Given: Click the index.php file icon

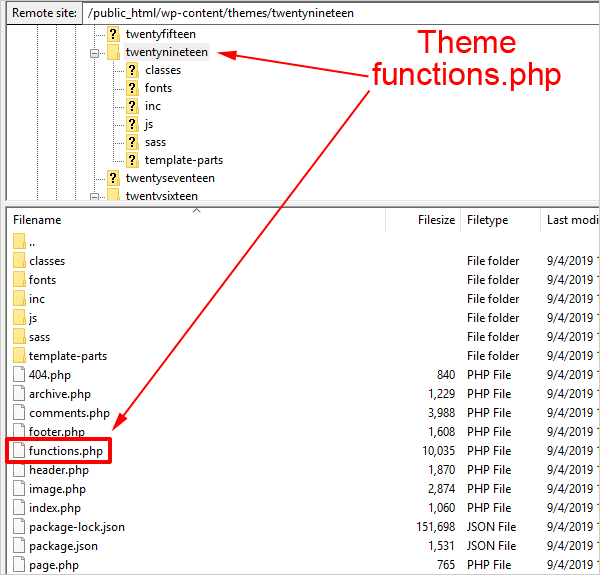Looking at the screenshot, I should [x=19, y=508].
